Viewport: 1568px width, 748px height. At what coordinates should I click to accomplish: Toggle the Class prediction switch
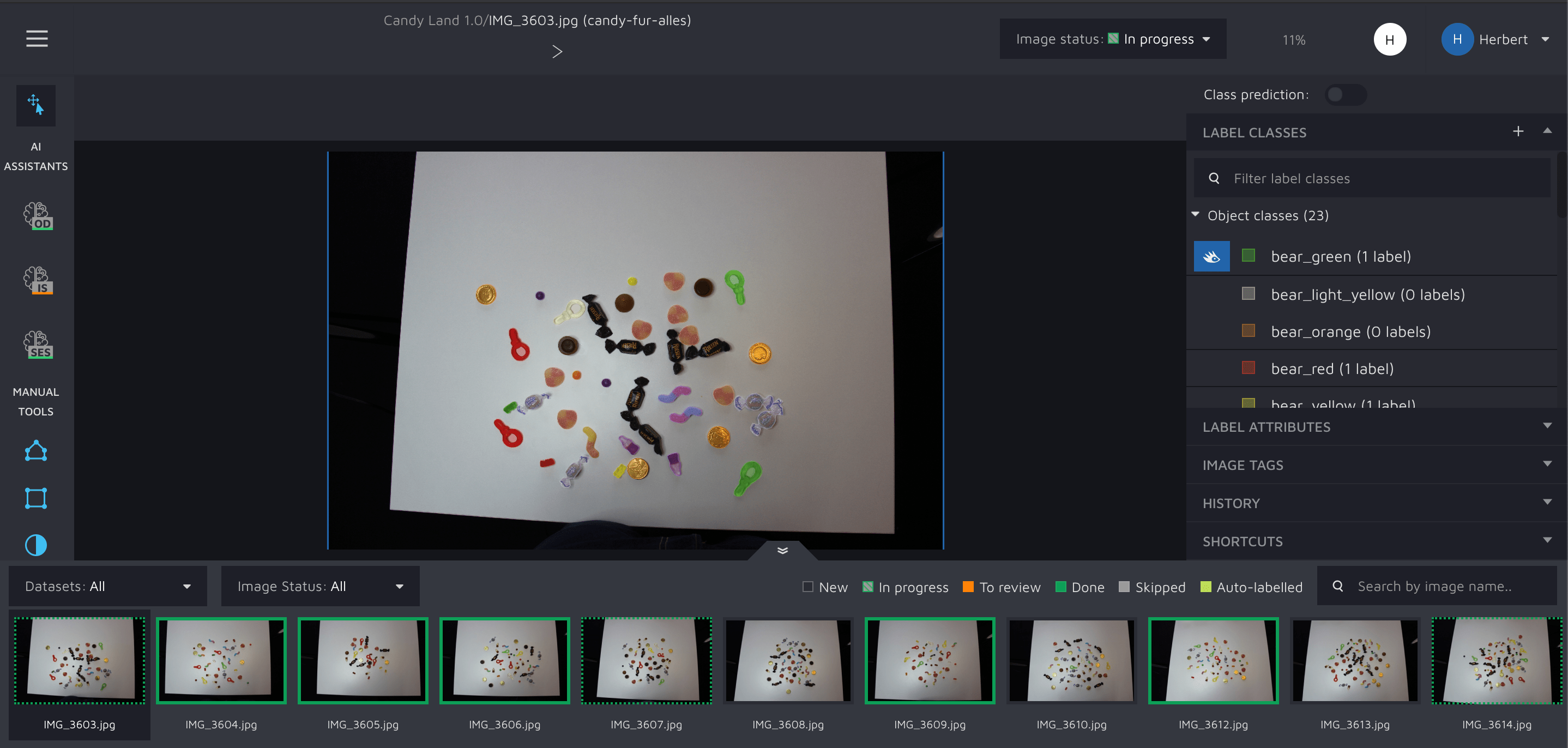coord(1344,95)
